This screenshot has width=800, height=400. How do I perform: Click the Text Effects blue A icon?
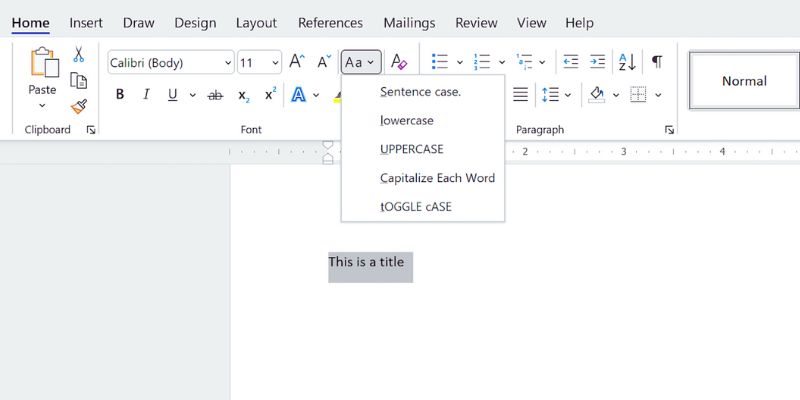coord(298,95)
